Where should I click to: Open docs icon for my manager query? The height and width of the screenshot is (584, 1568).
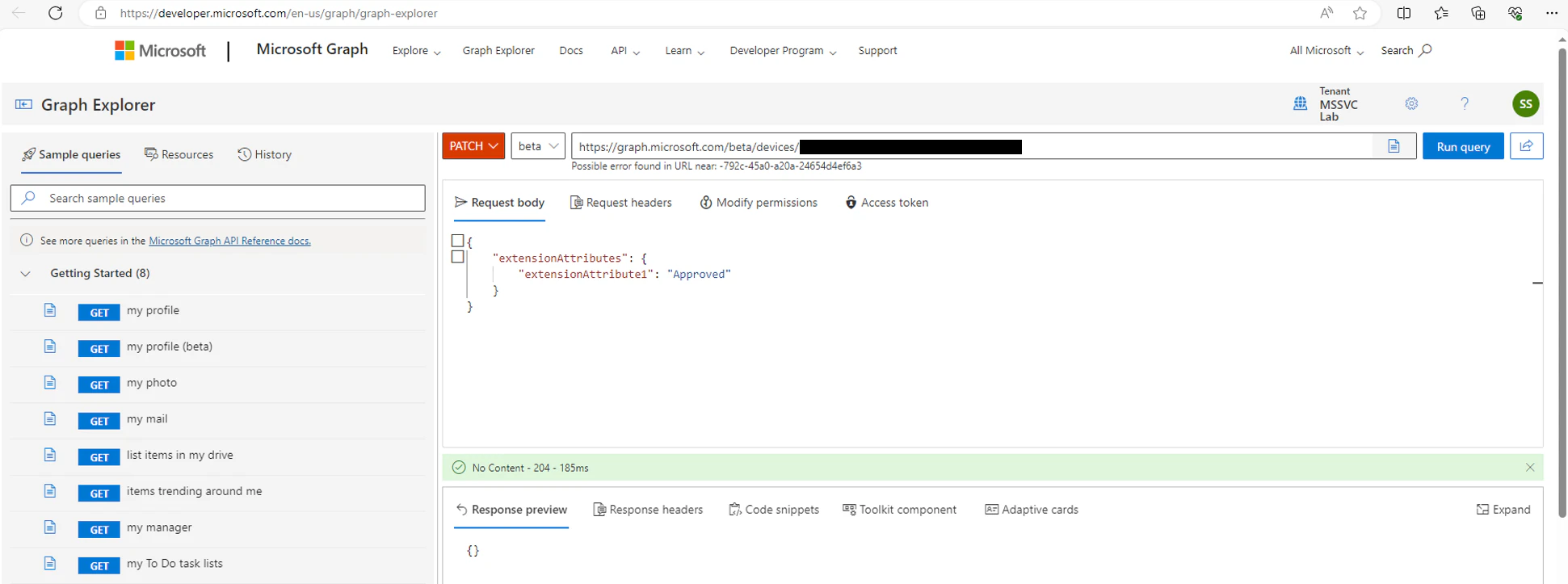50,527
